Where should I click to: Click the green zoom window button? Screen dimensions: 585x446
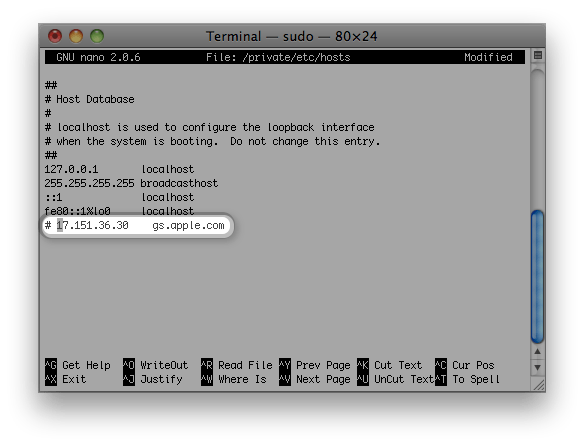(97, 36)
